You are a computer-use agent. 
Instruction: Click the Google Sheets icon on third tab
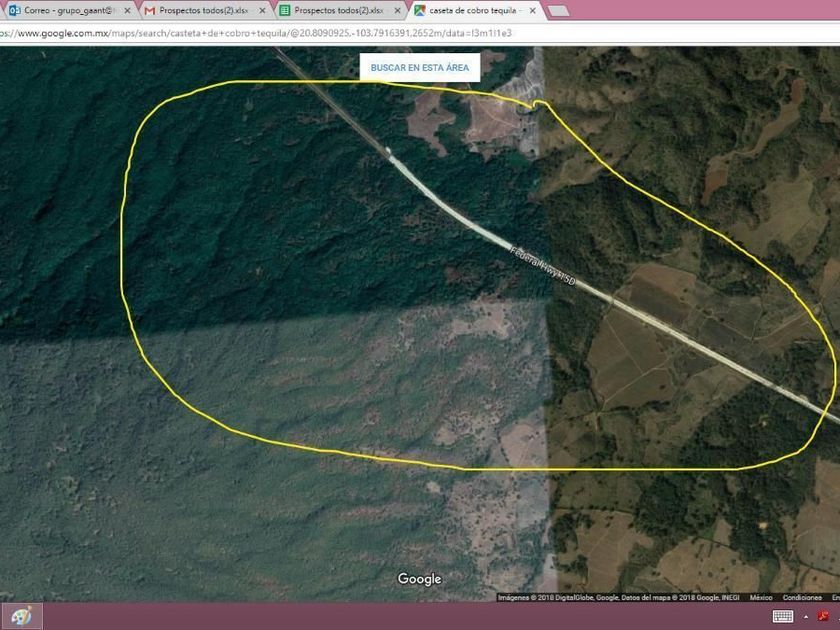(285, 10)
